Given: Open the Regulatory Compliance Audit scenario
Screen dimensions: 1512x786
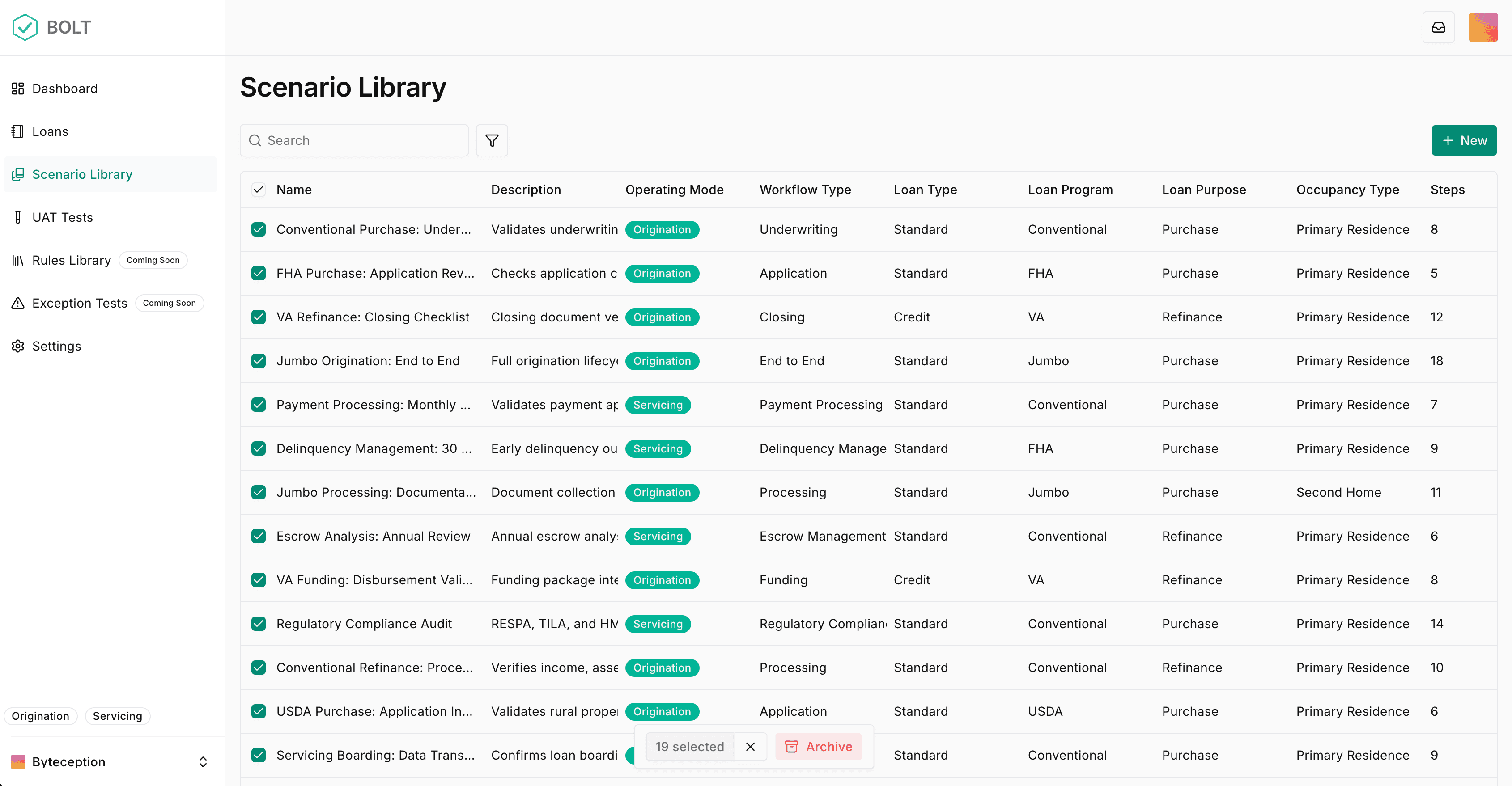Looking at the screenshot, I should click(364, 624).
